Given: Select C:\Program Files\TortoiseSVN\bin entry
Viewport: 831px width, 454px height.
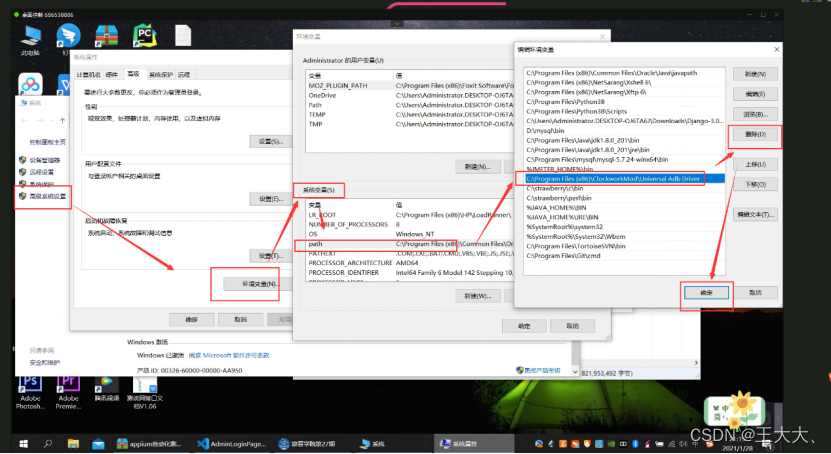Looking at the screenshot, I should pyautogui.click(x=624, y=246).
